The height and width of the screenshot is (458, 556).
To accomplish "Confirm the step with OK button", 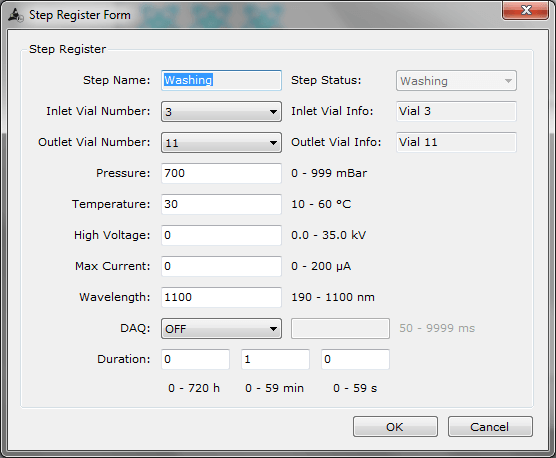I will [x=395, y=427].
